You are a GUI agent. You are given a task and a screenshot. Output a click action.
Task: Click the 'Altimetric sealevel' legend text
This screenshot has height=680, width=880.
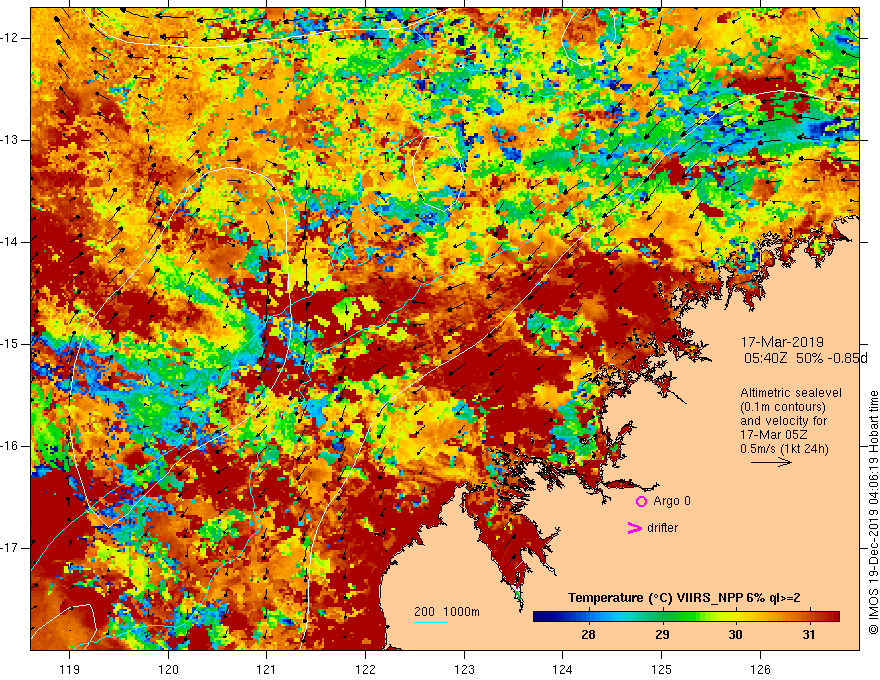click(791, 393)
